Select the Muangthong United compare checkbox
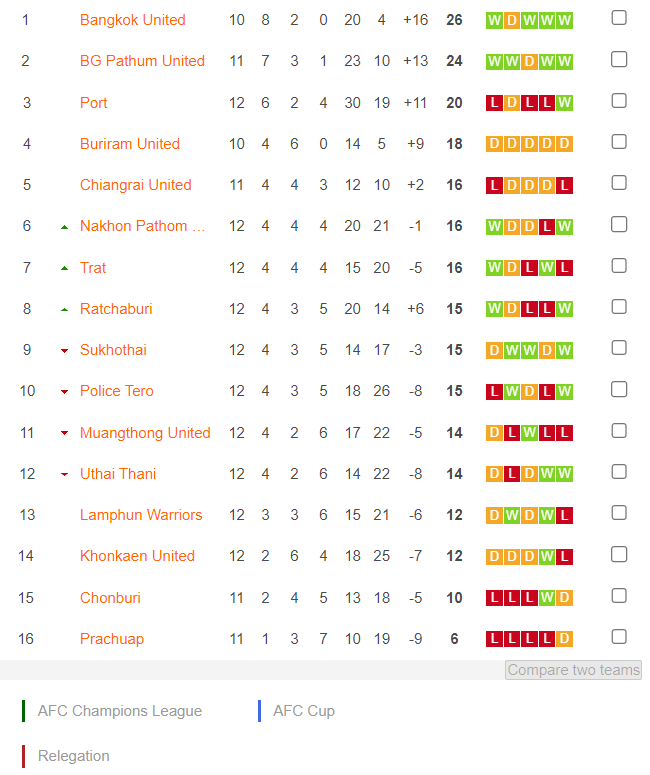This screenshot has width=650, height=775. pos(619,431)
